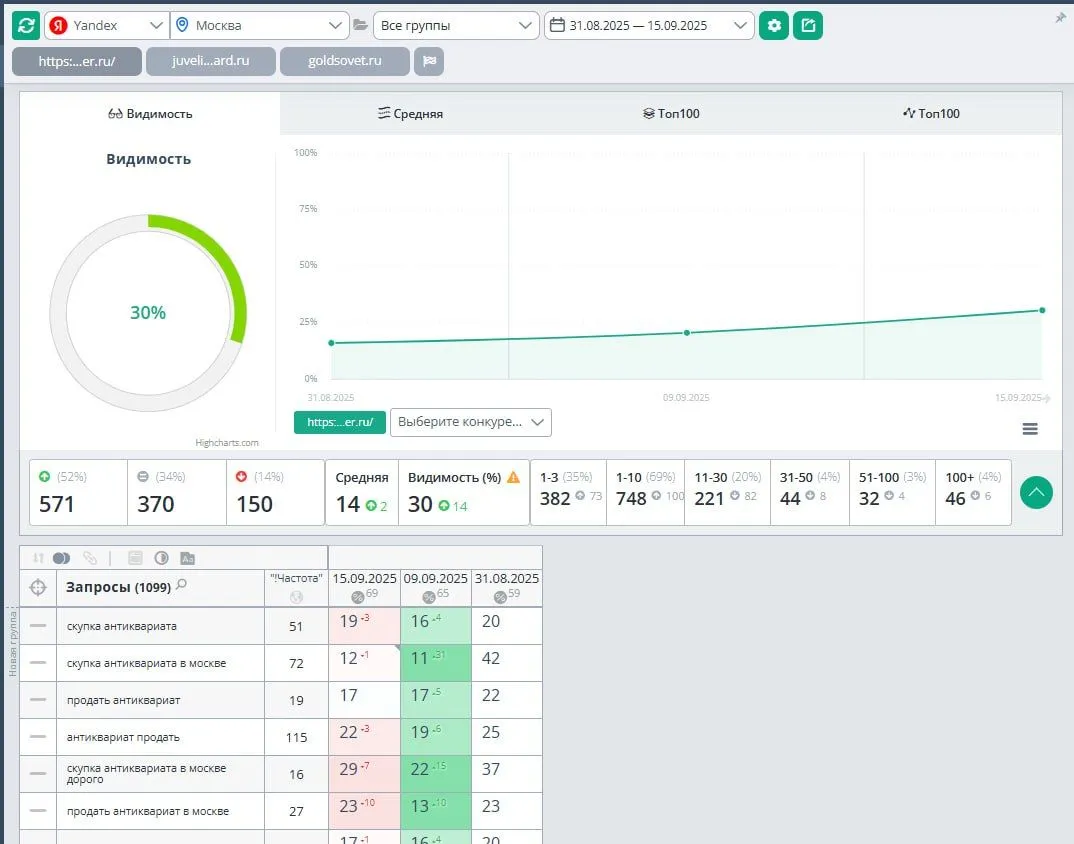The image size is (1074, 844).
Task: Switch to the Средняя tab
Action: point(410,114)
